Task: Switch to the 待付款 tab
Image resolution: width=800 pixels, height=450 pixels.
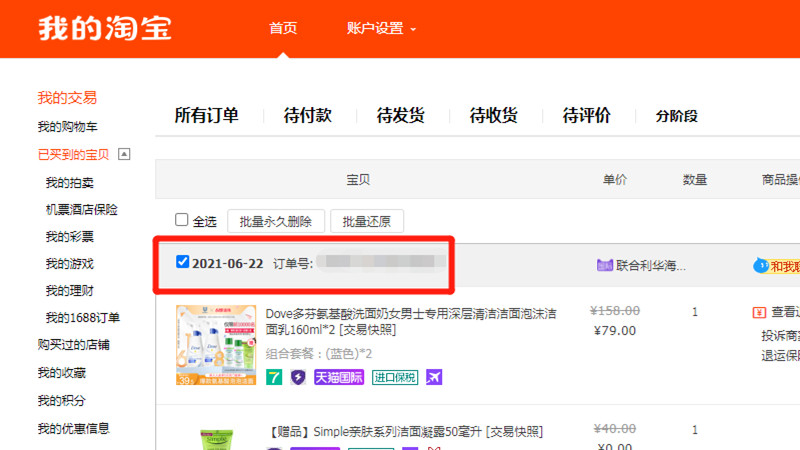Action: point(308,115)
